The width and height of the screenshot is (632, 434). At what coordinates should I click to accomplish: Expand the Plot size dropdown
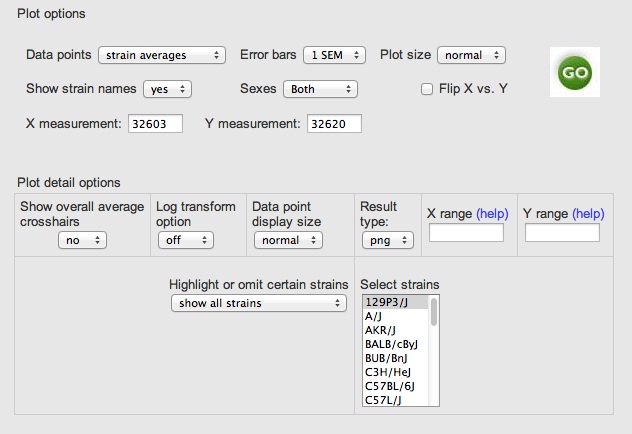471,55
